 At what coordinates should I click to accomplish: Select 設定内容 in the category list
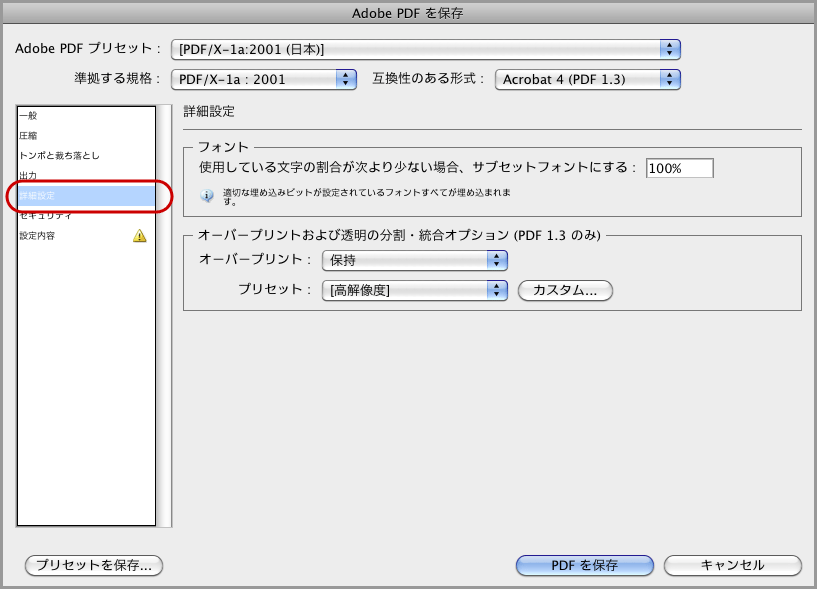tap(86, 236)
